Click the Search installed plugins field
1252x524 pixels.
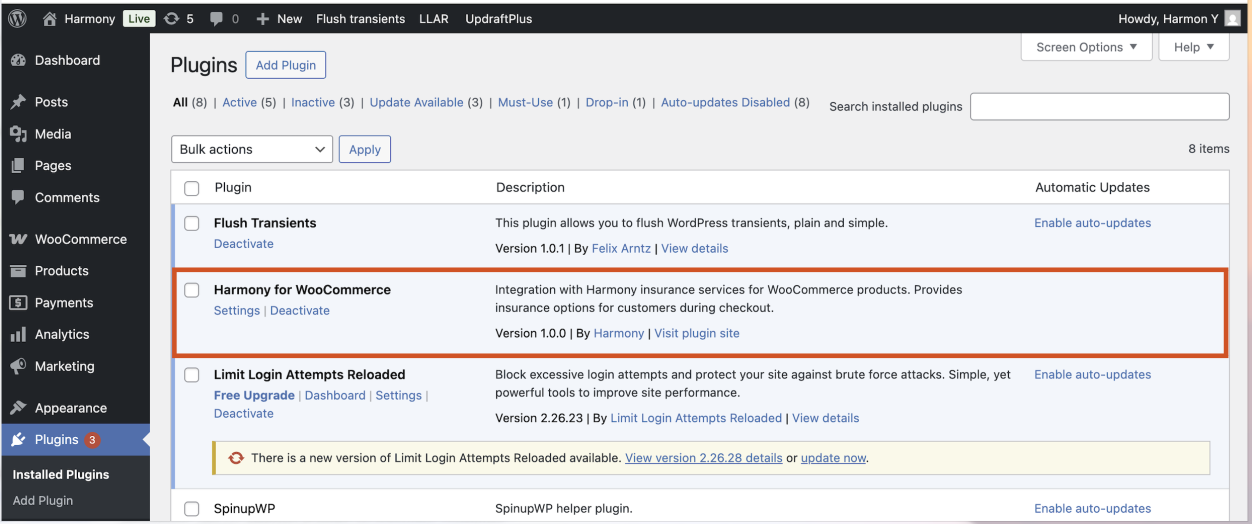[1099, 106]
